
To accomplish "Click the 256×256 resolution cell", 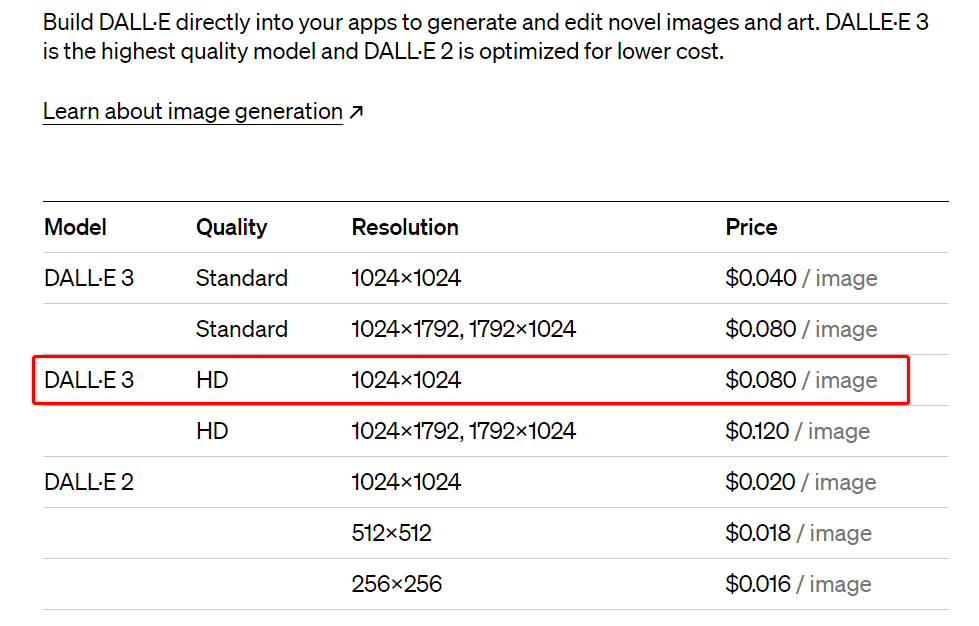I will click(396, 585).
